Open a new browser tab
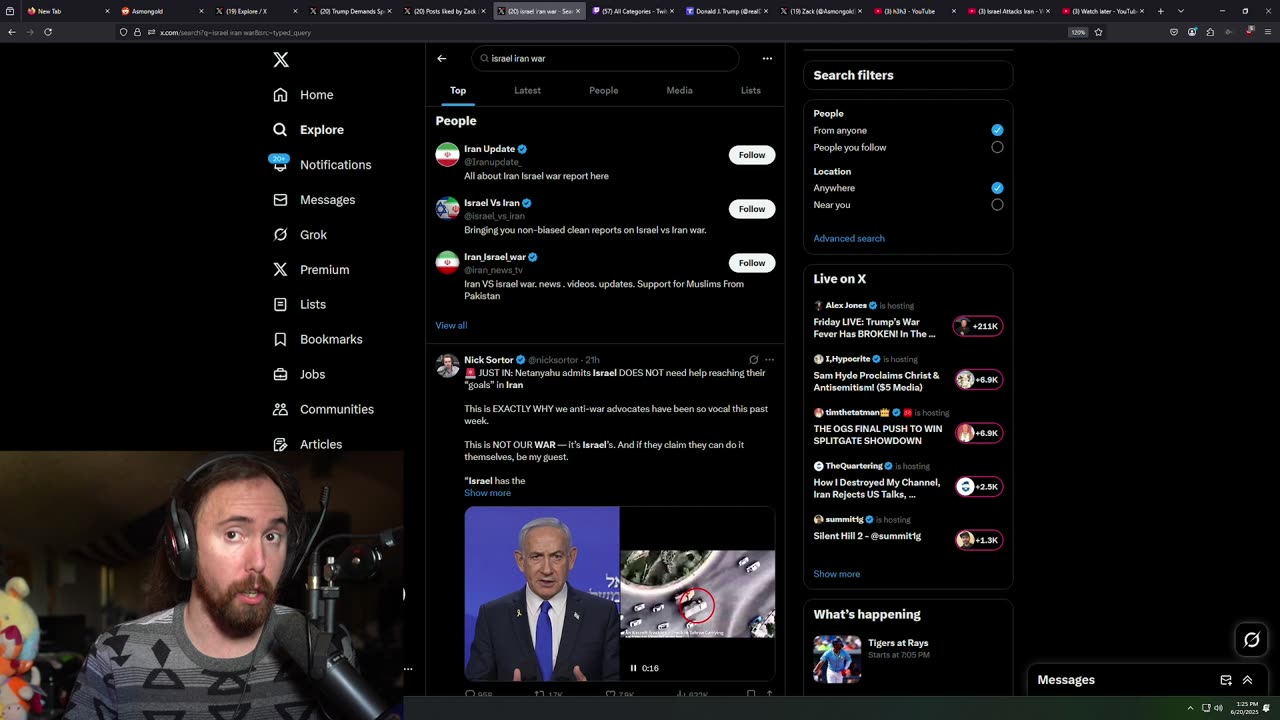Image resolution: width=1280 pixels, height=720 pixels. pos(1160,11)
